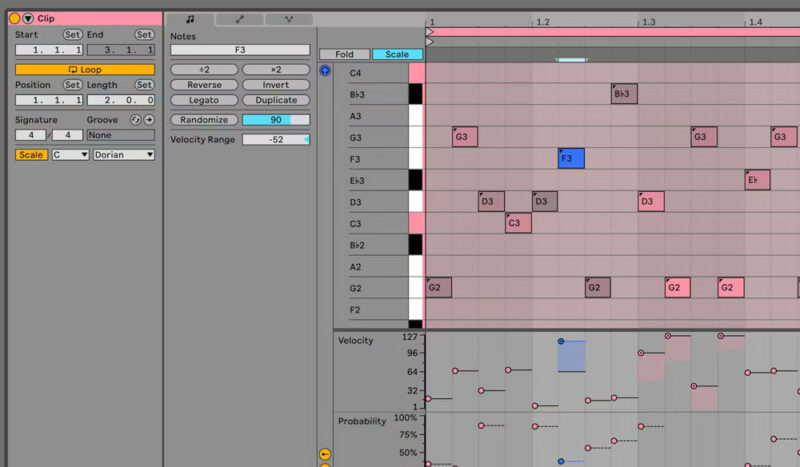
Task: Click the clip activator circle icon
Action: click(15, 18)
